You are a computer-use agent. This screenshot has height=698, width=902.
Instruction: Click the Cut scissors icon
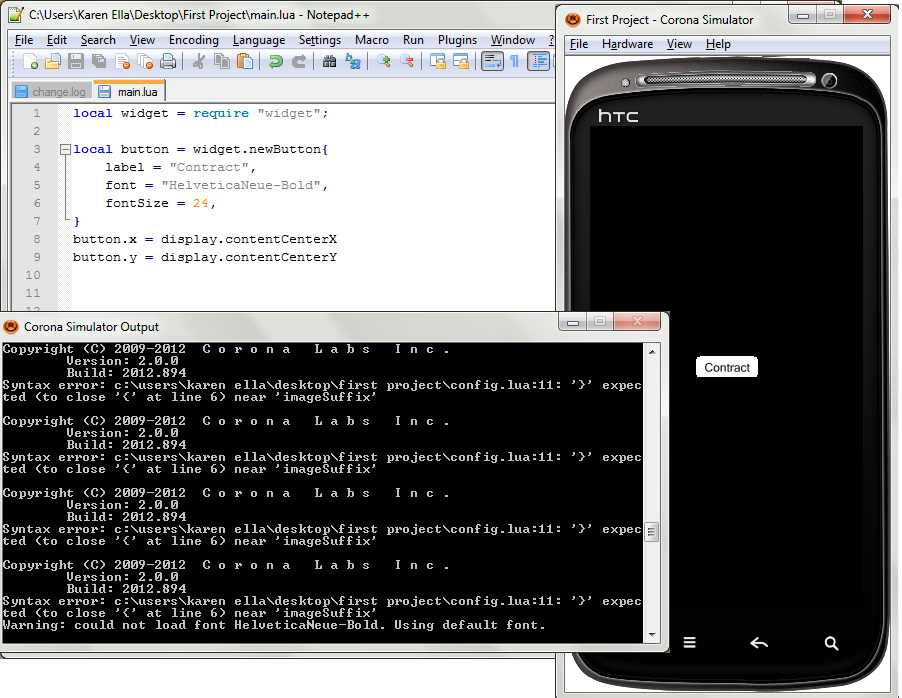coord(198,61)
